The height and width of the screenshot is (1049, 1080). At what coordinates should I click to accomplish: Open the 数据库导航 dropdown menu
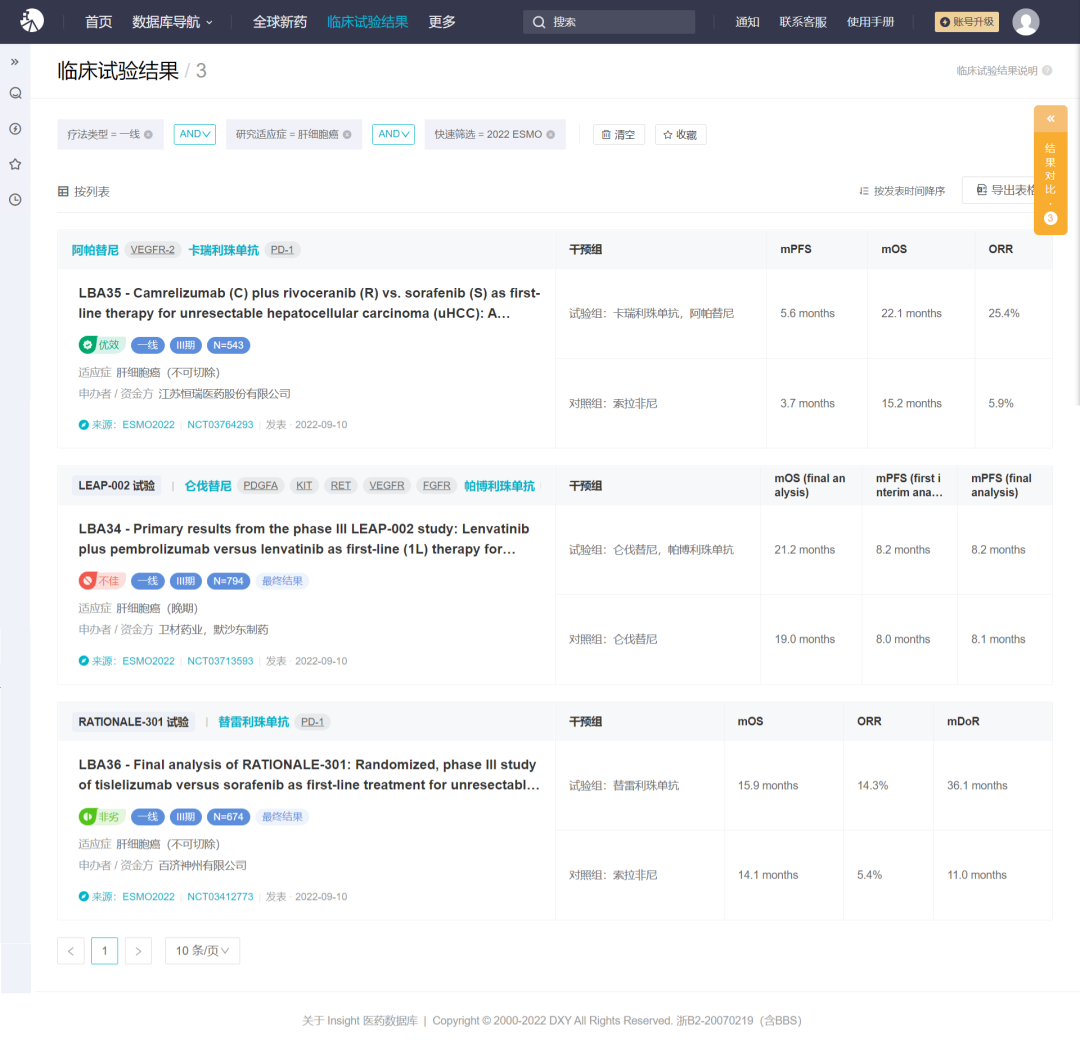(172, 22)
